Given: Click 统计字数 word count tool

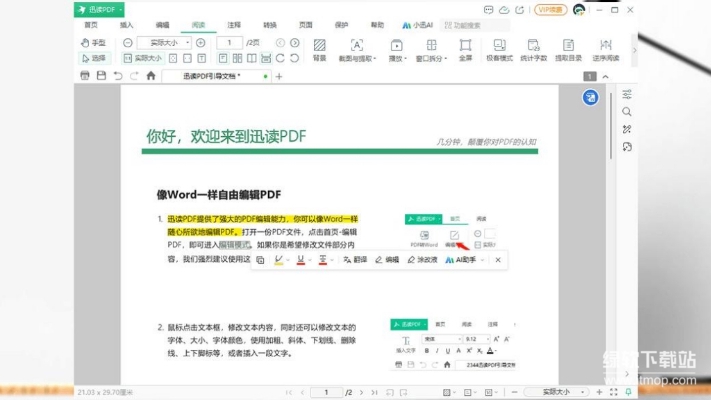Looking at the screenshot, I should coord(533,50).
